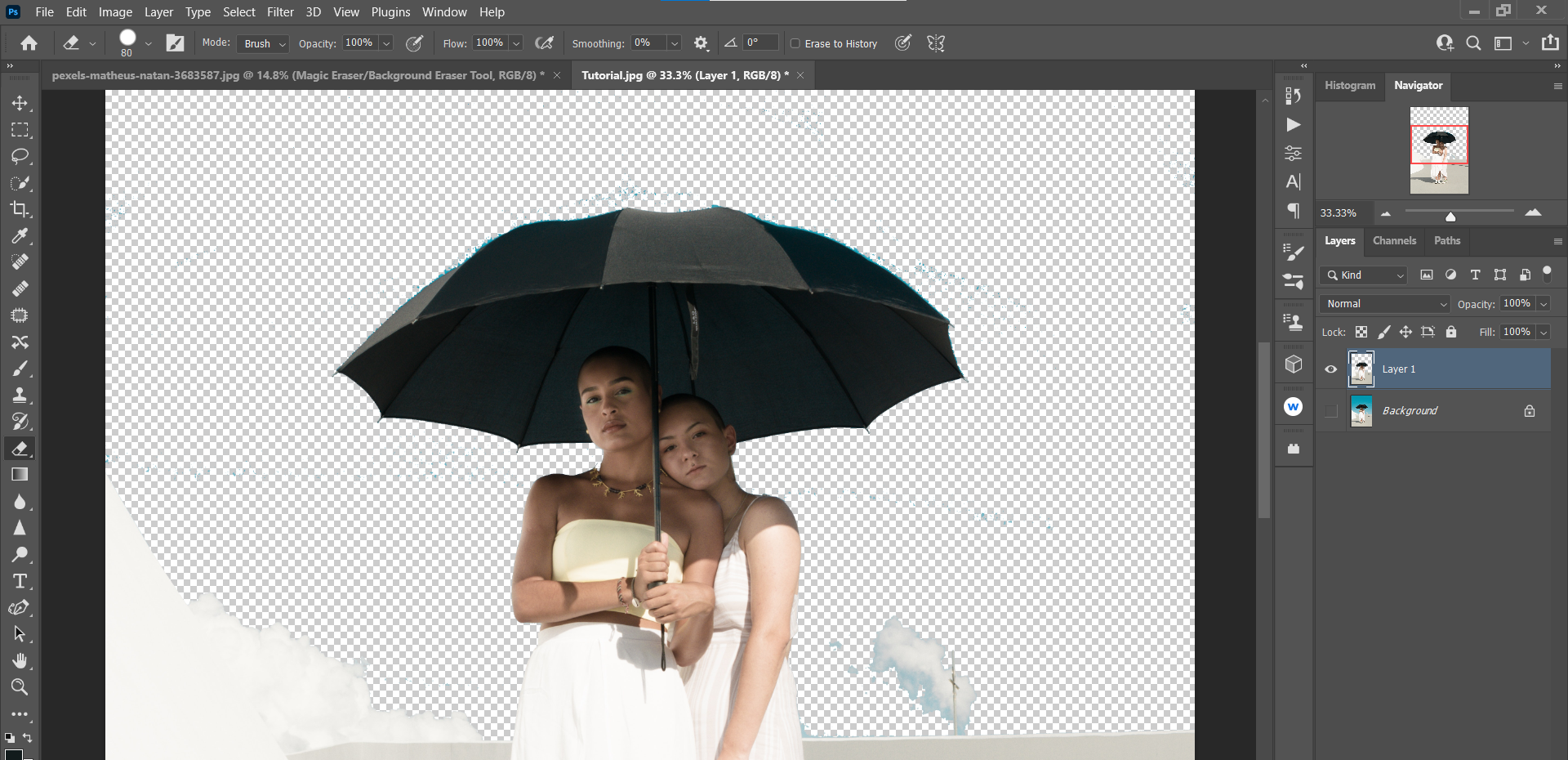Image resolution: width=1568 pixels, height=760 pixels.
Task: Activate the Crop tool
Action: click(20, 210)
